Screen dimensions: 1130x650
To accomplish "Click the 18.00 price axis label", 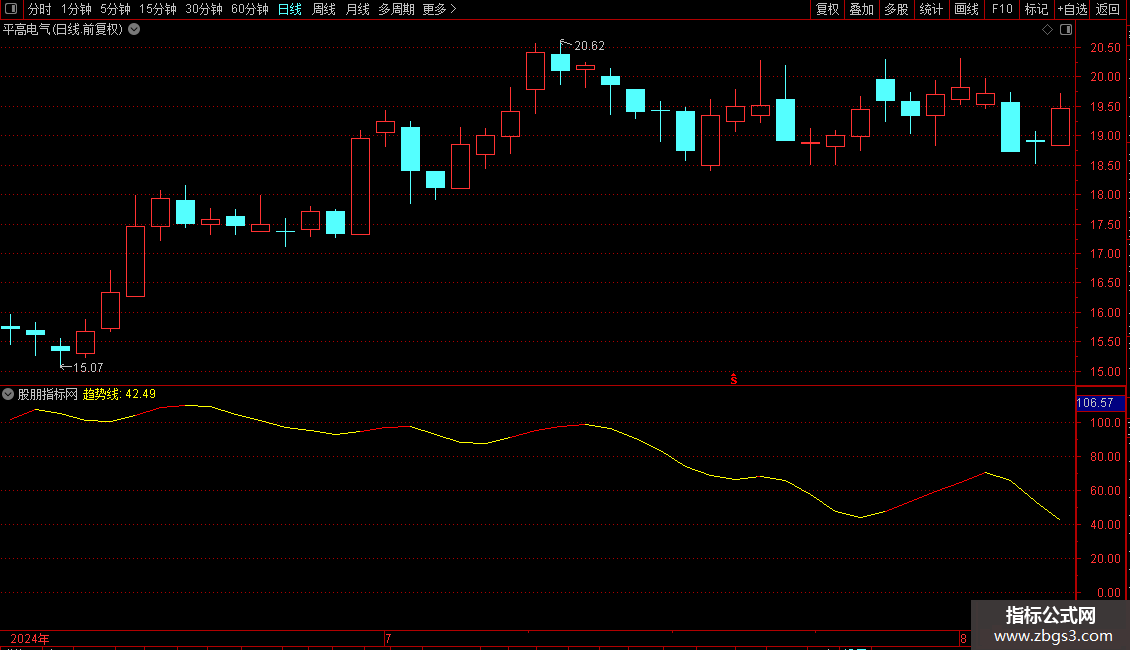I will click(x=1105, y=195).
